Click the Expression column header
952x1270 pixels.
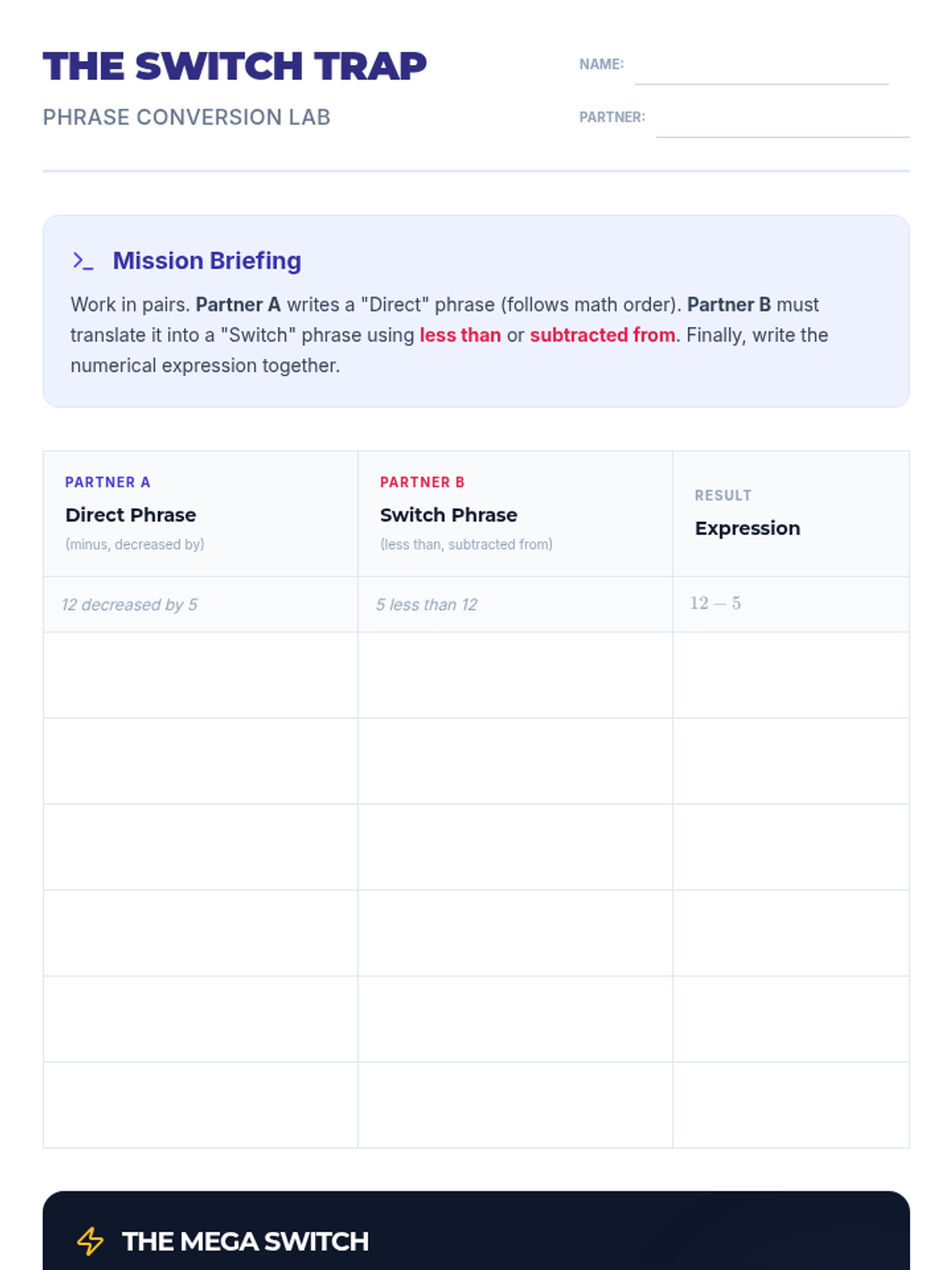(747, 528)
